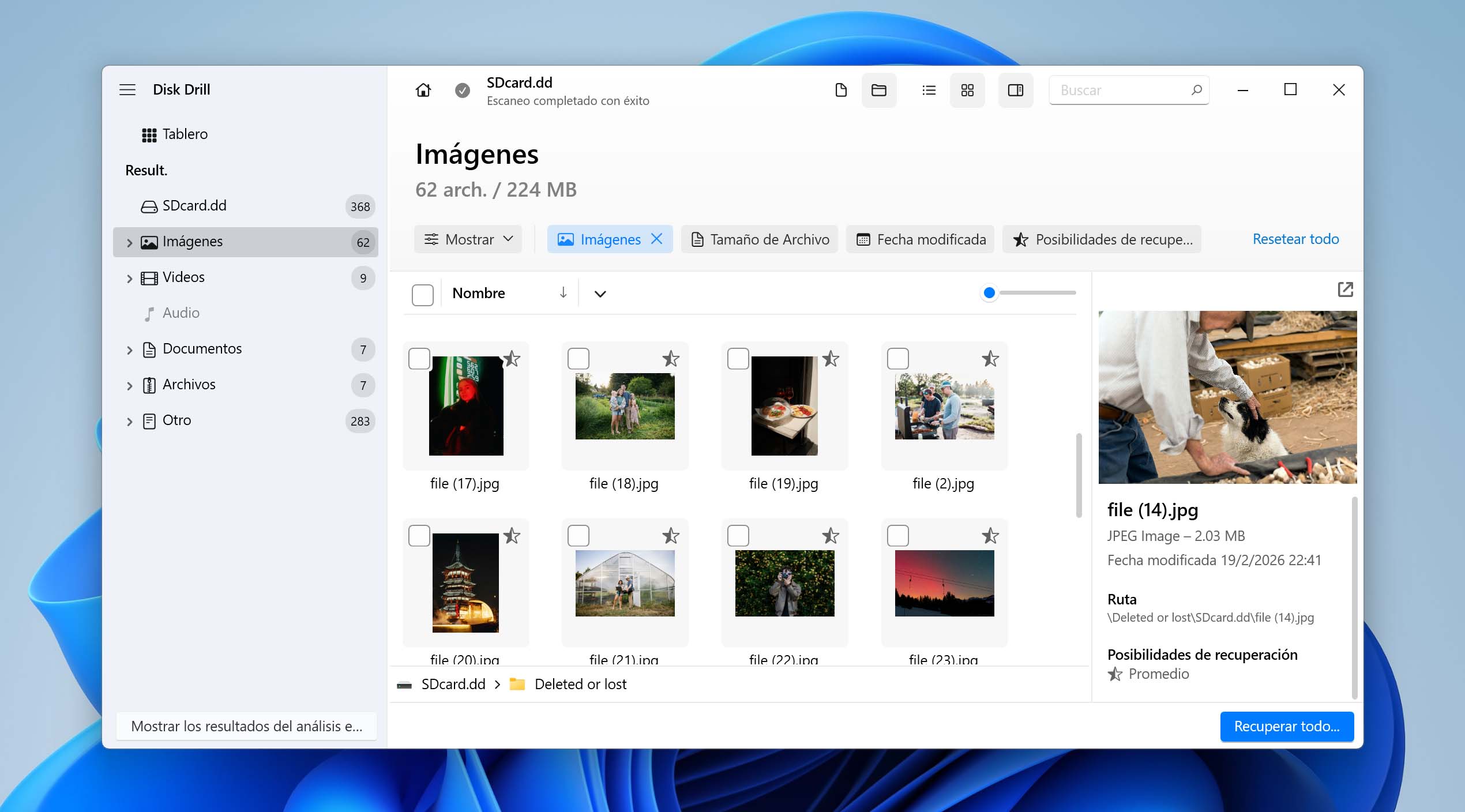Click the sort direction arrow next to Nombre

[563, 293]
